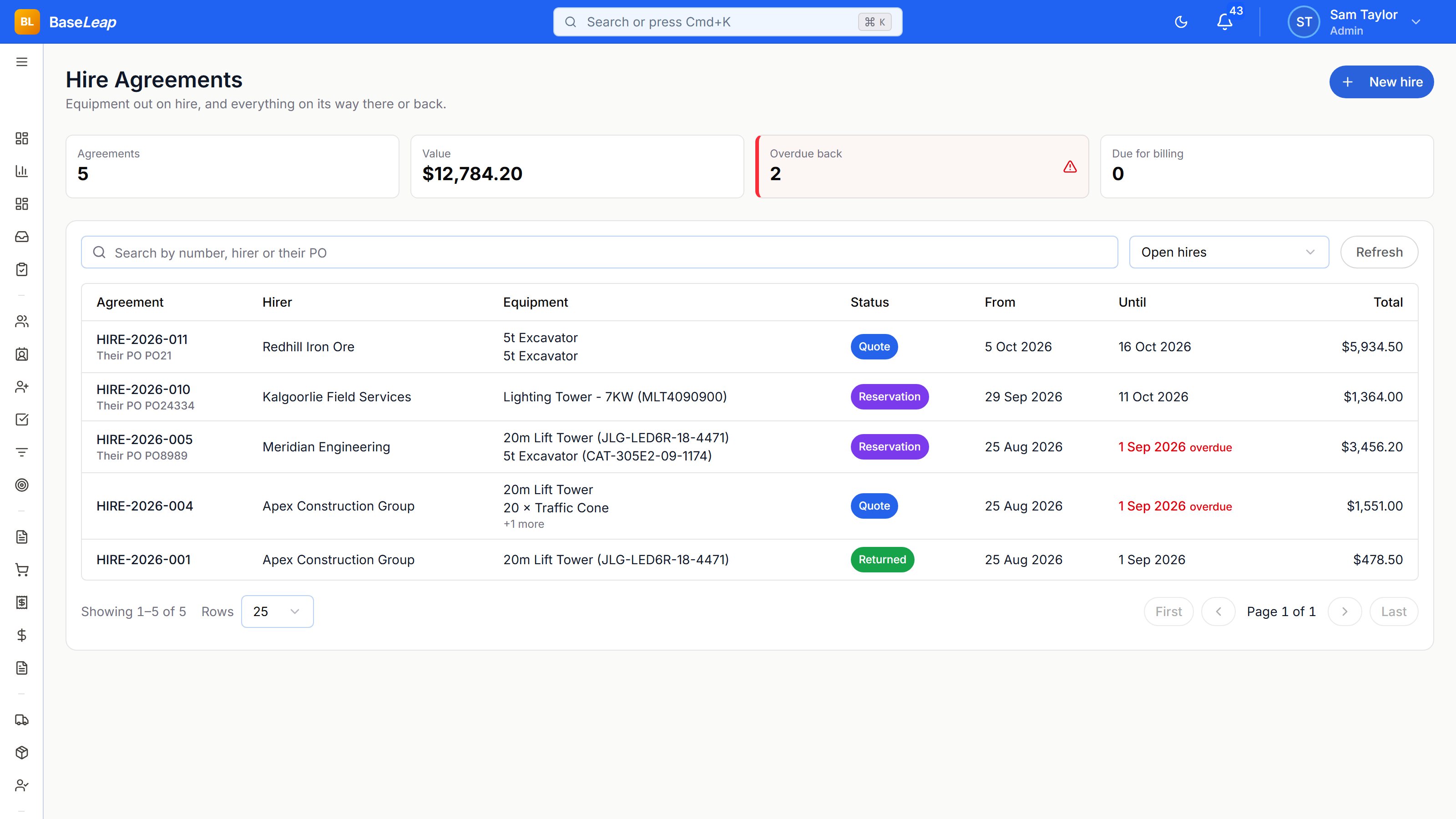This screenshot has height=819, width=1456.
Task: Select the Value $12,784.20 card
Action: 577,166
